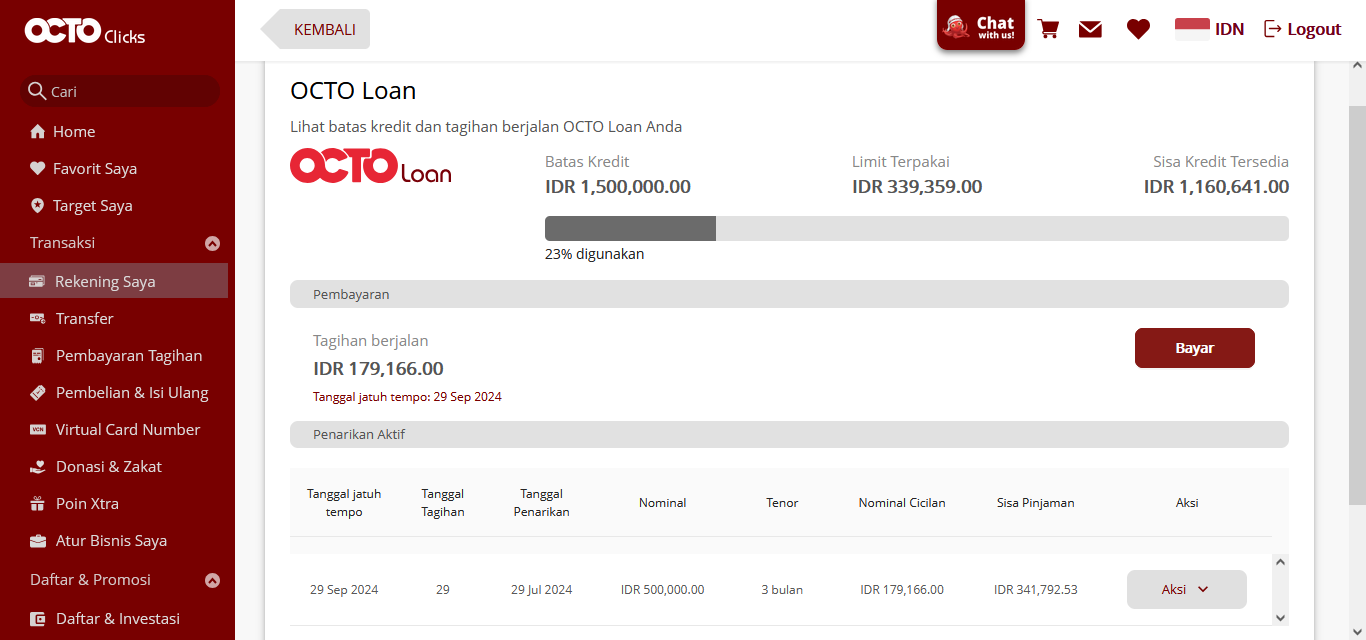This screenshot has height=640, width=1366.
Task: Click the IDR 179,166.00 Tagihan berjalan amount
Action: coord(378,368)
